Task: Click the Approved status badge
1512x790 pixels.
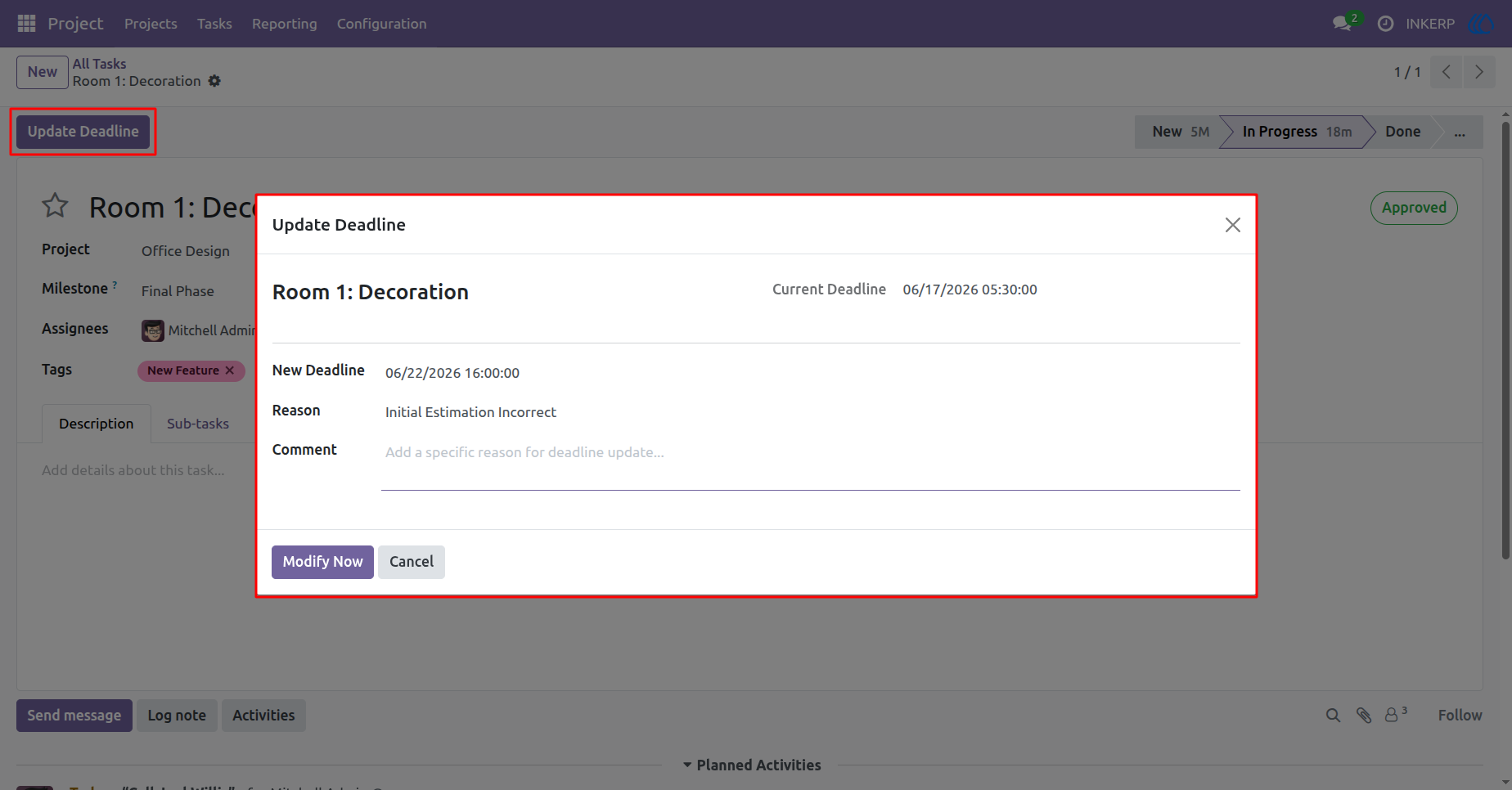Action: click(x=1414, y=208)
